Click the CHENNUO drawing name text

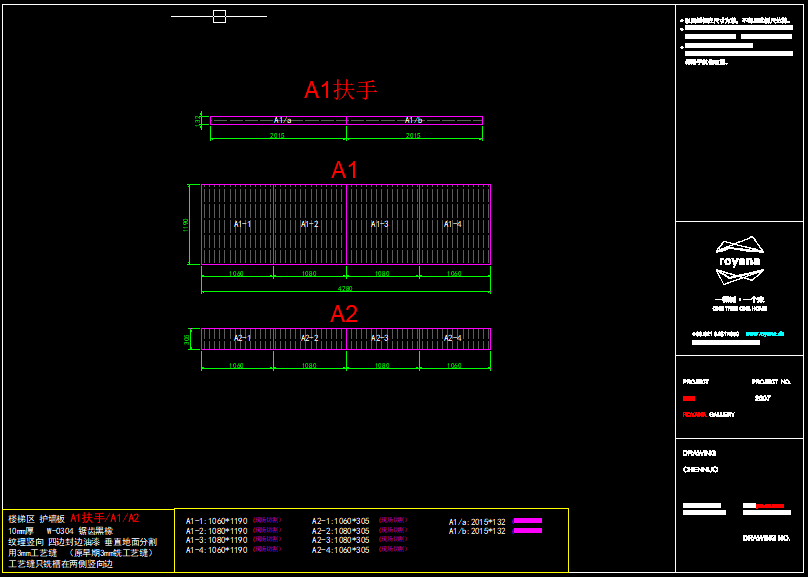pyautogui.click(x=700, y=469)
